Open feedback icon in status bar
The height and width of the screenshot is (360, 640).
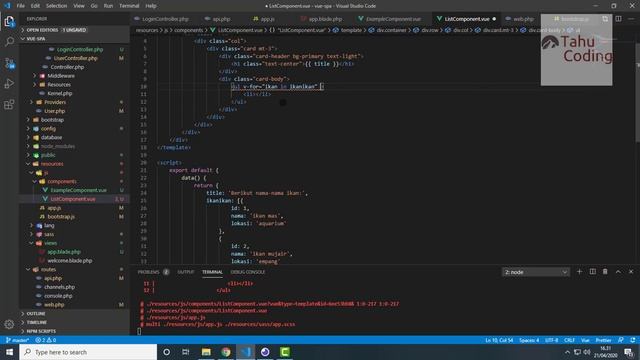coord(621,340)
